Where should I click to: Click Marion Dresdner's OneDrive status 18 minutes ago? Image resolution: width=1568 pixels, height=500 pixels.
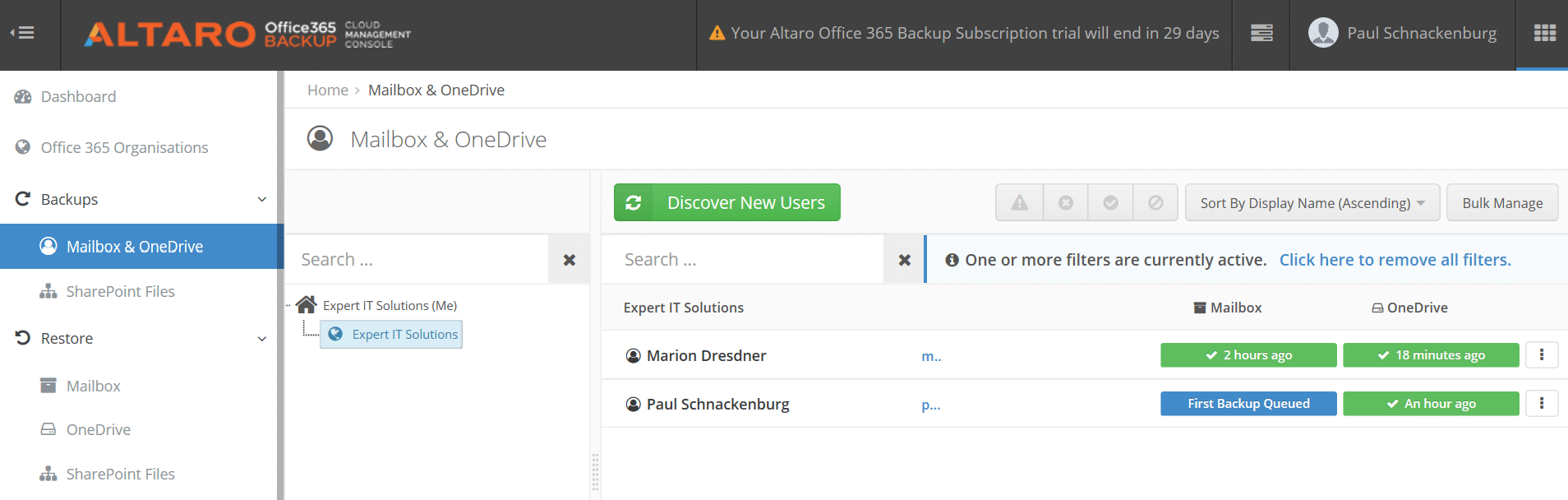pos(1431,355)
